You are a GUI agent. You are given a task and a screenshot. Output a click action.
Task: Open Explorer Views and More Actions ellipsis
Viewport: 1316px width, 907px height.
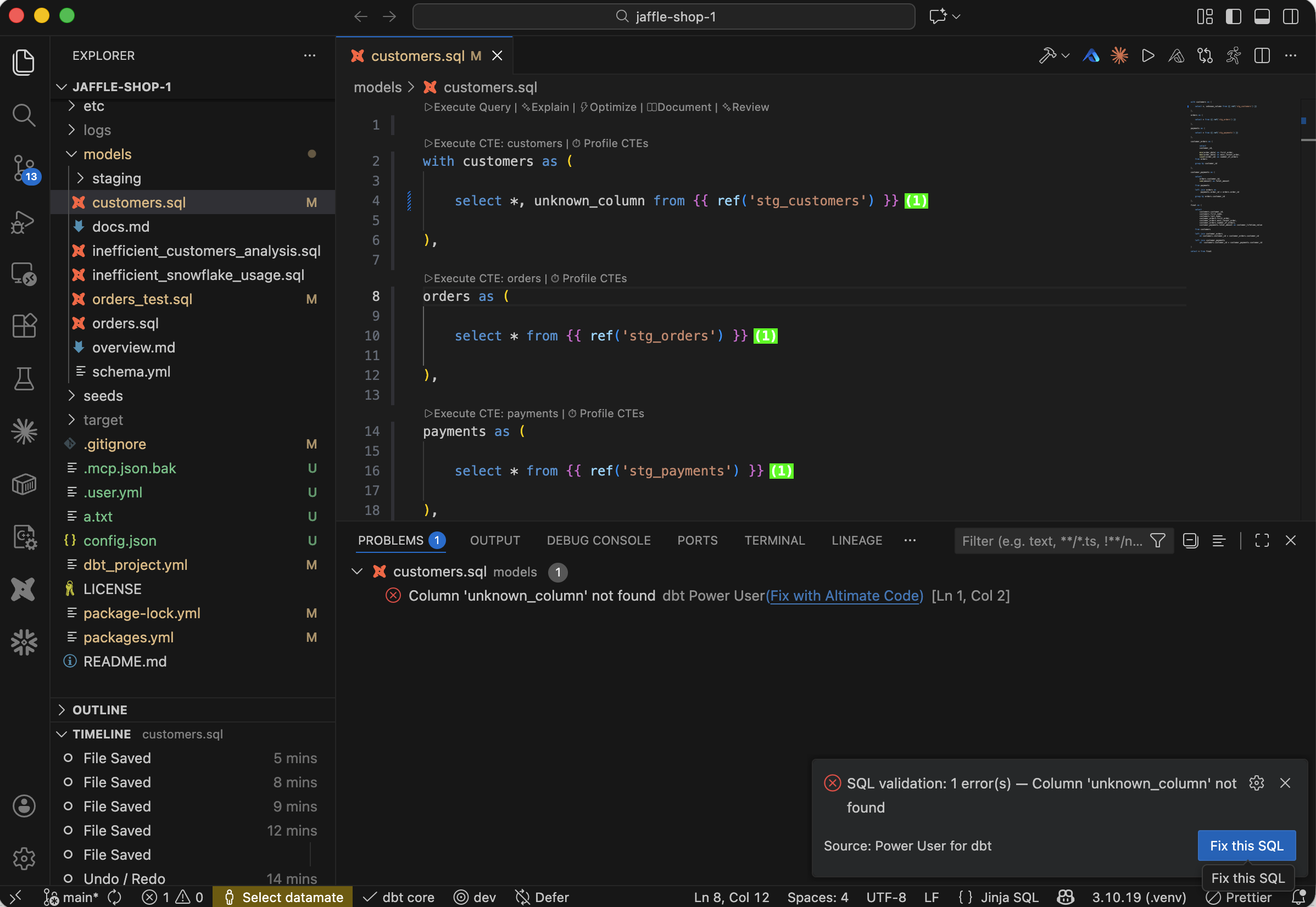coord(310,55)
